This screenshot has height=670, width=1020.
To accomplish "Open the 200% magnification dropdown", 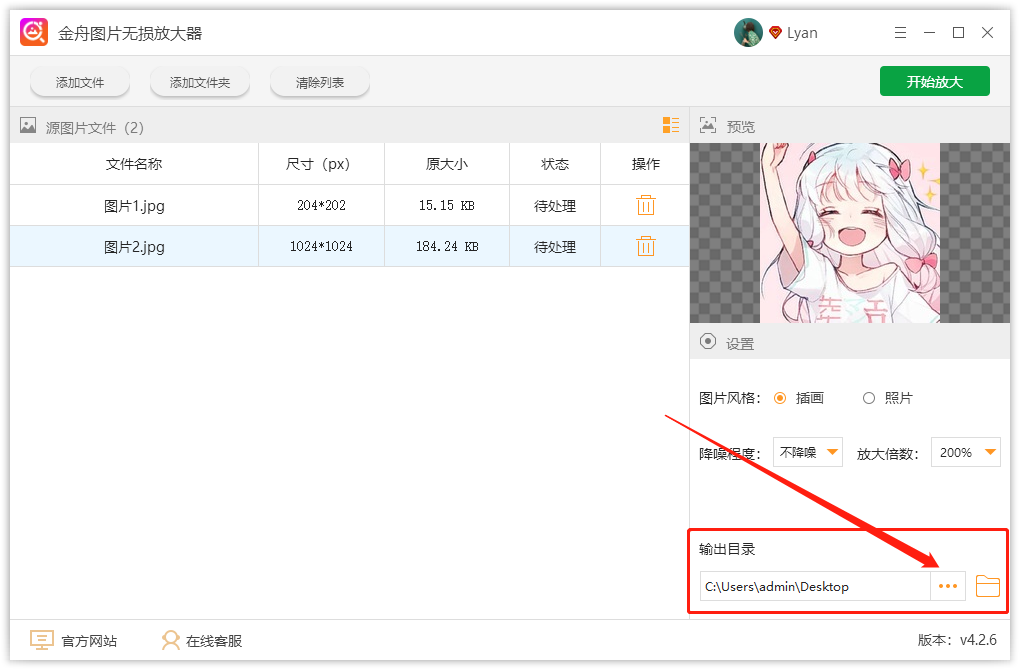I will pos(966,452).
